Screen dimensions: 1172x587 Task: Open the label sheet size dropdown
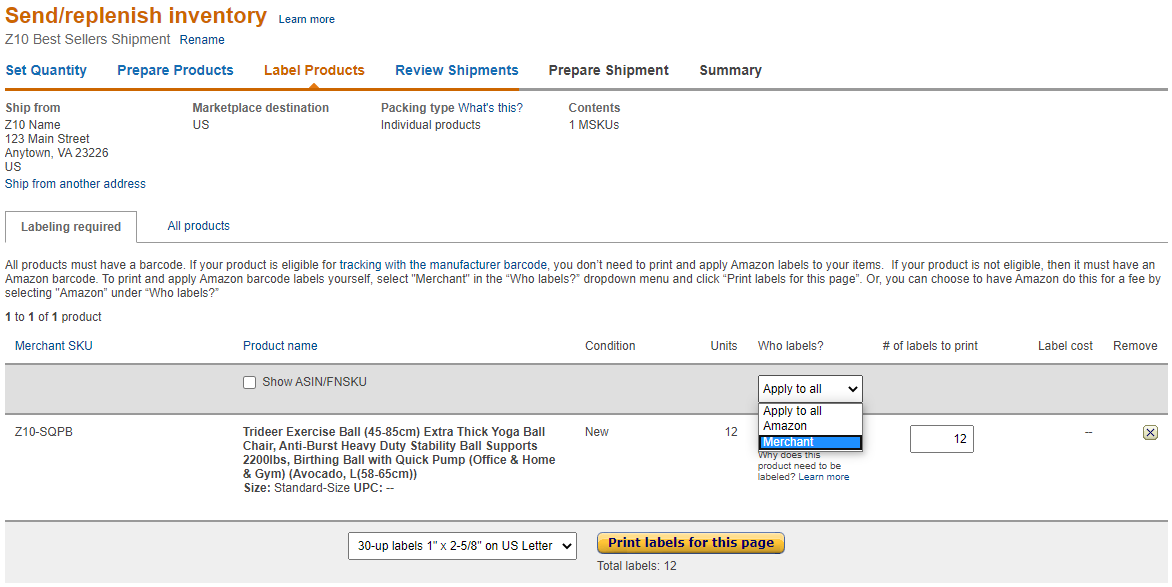(461, 545)
